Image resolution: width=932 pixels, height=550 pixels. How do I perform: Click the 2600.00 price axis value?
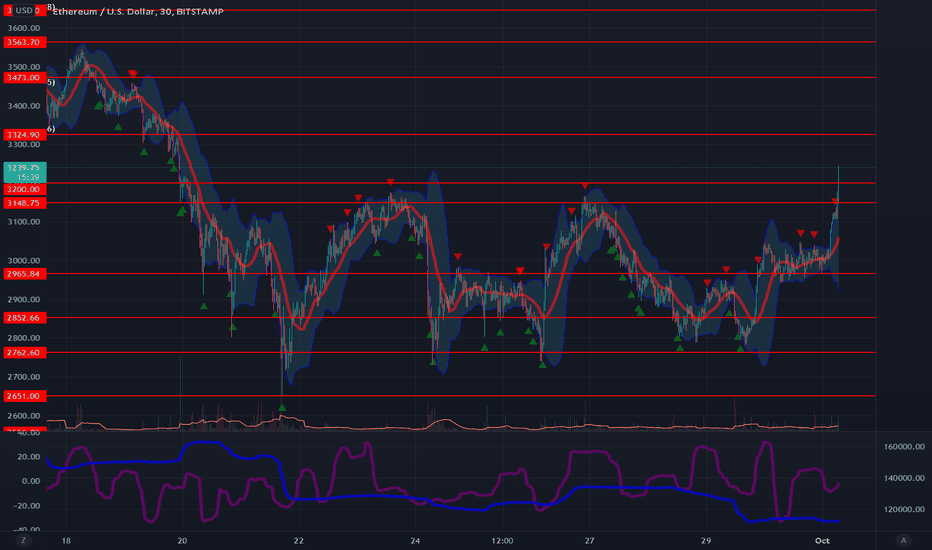pyautogui.click(x=24, y=416)
